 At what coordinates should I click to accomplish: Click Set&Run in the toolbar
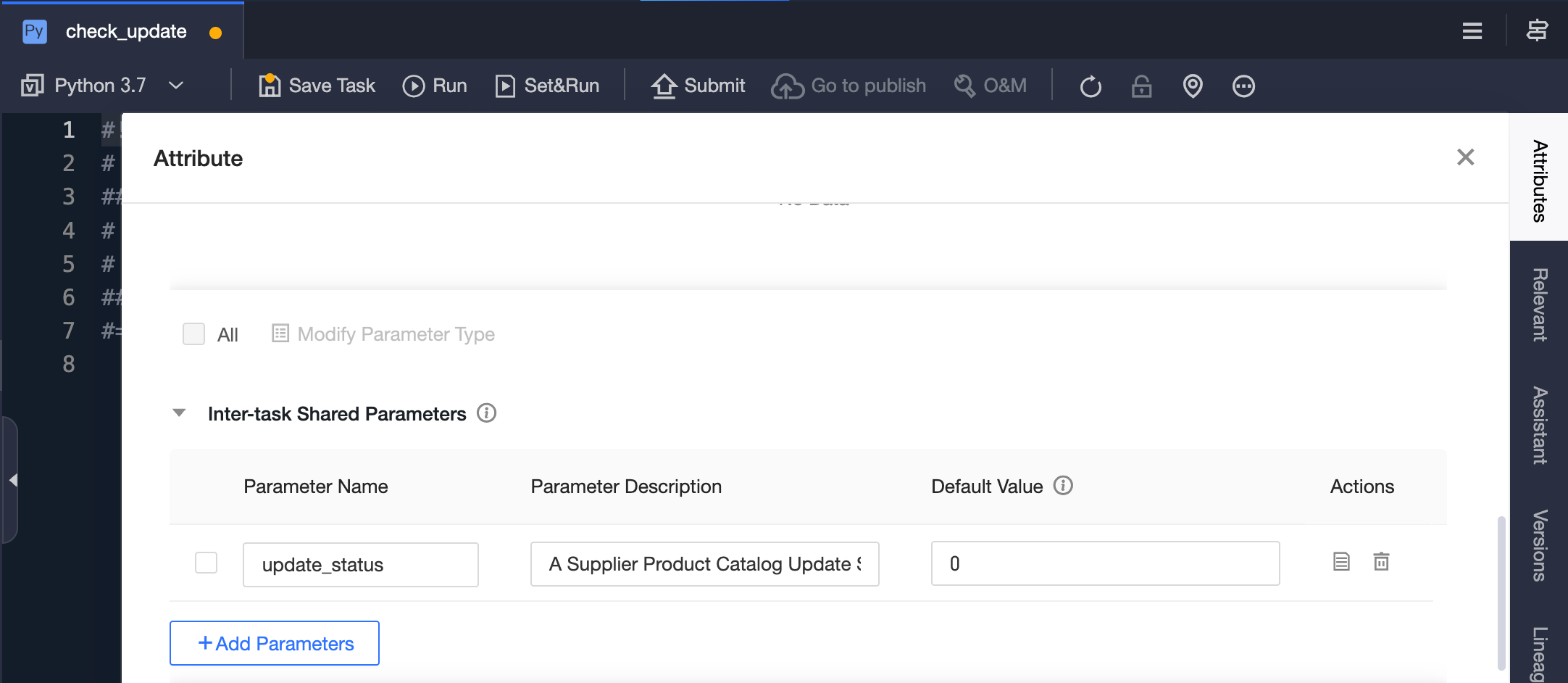pos(547,86)
